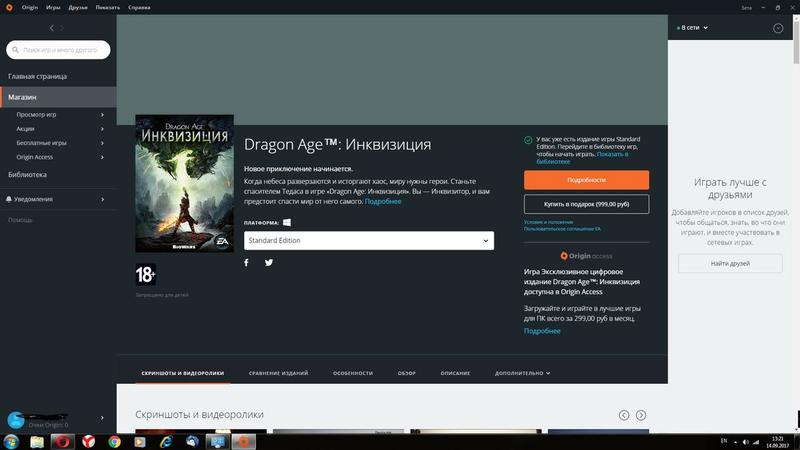Viewport: 800px width, 450px height.
Task: Click the orange Подробности button
Action: coord(586,180)
